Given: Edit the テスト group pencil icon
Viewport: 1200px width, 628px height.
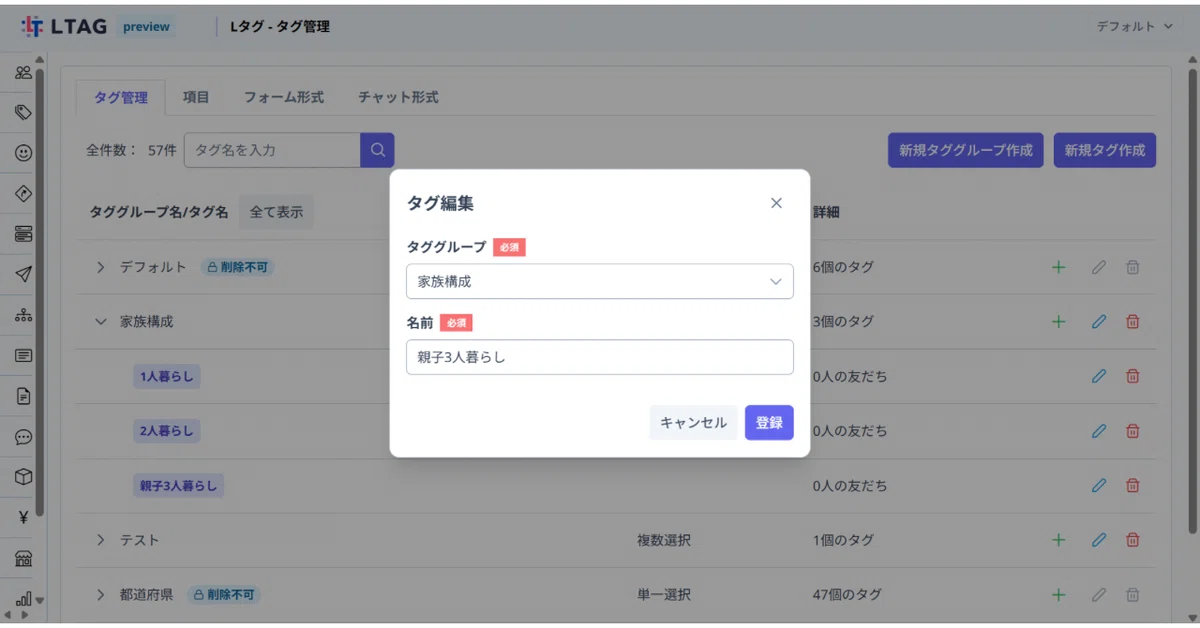Looking at the screenshot, I should click(1099, 540).
